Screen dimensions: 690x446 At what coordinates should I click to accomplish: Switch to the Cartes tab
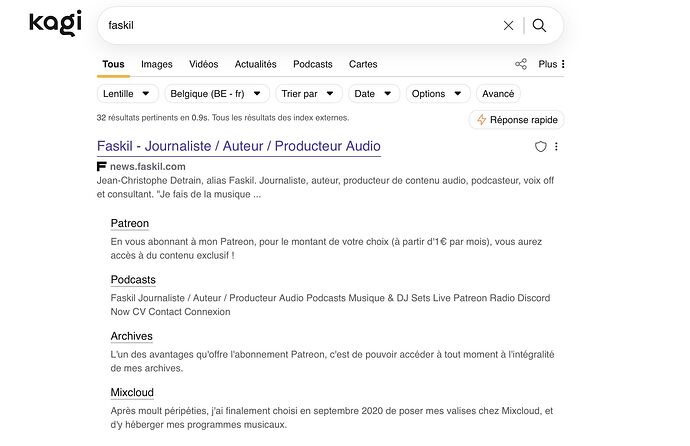click(x=363, y=64)
